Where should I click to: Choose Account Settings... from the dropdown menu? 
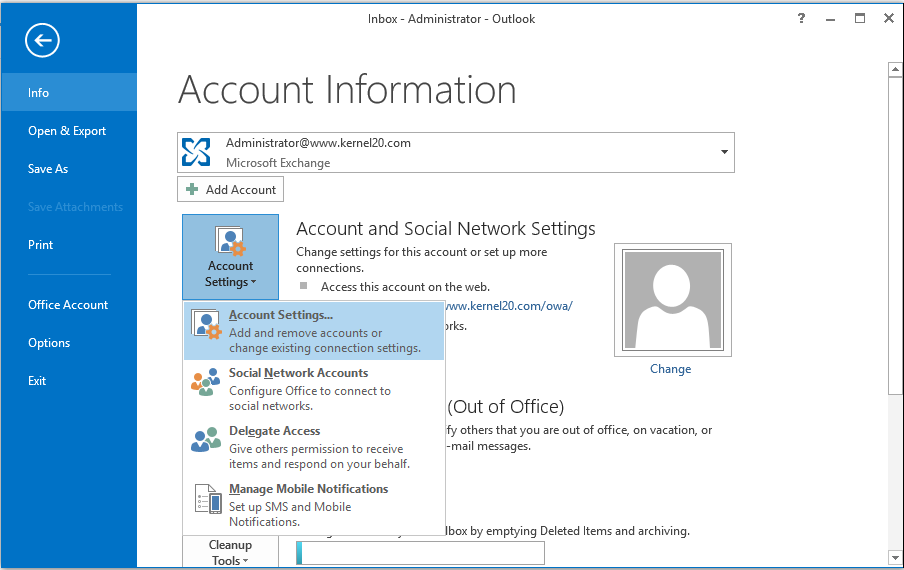314,331
